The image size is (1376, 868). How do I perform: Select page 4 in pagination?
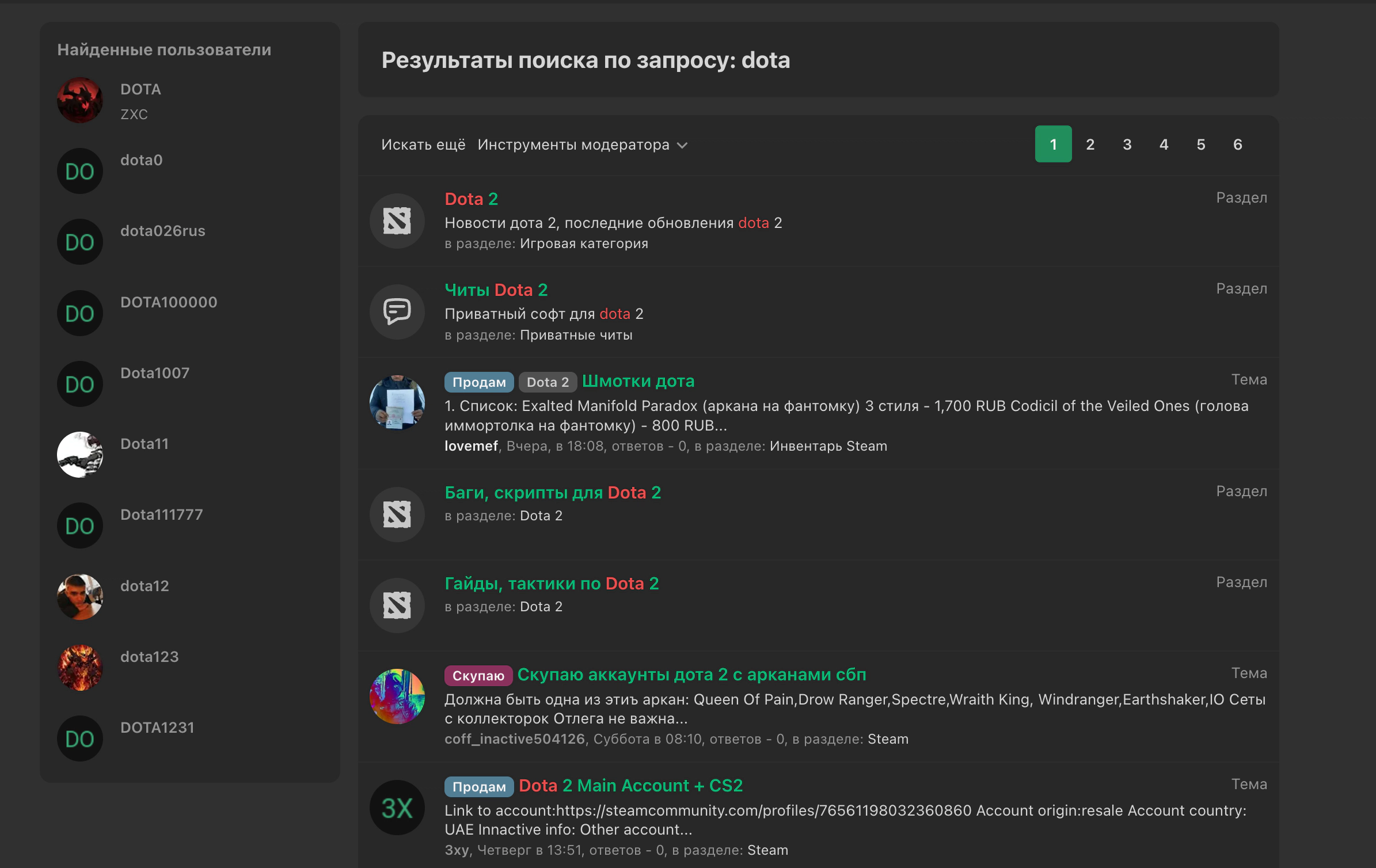[x=1164, y=144]
